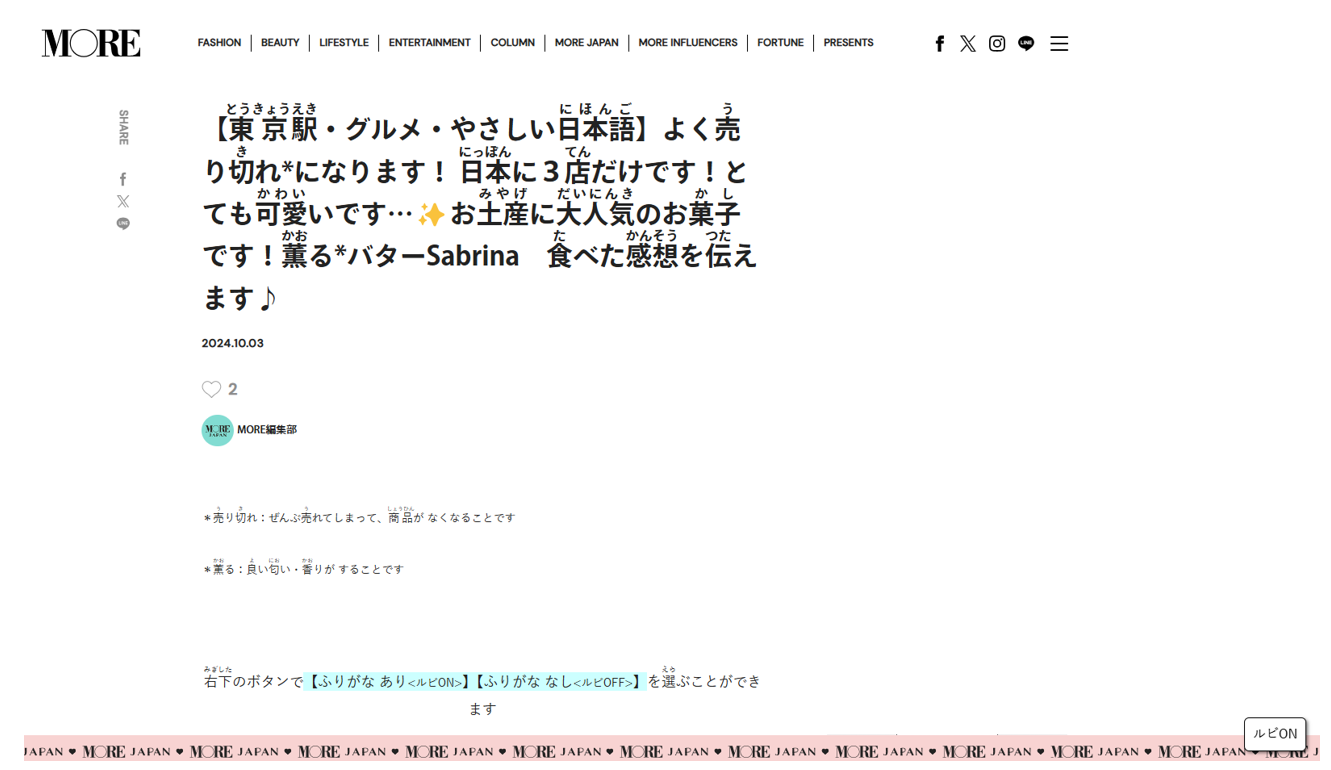Open the hamburger menu icon
The width and height of the screenshot is (1331, 770).
point(1059,43)
